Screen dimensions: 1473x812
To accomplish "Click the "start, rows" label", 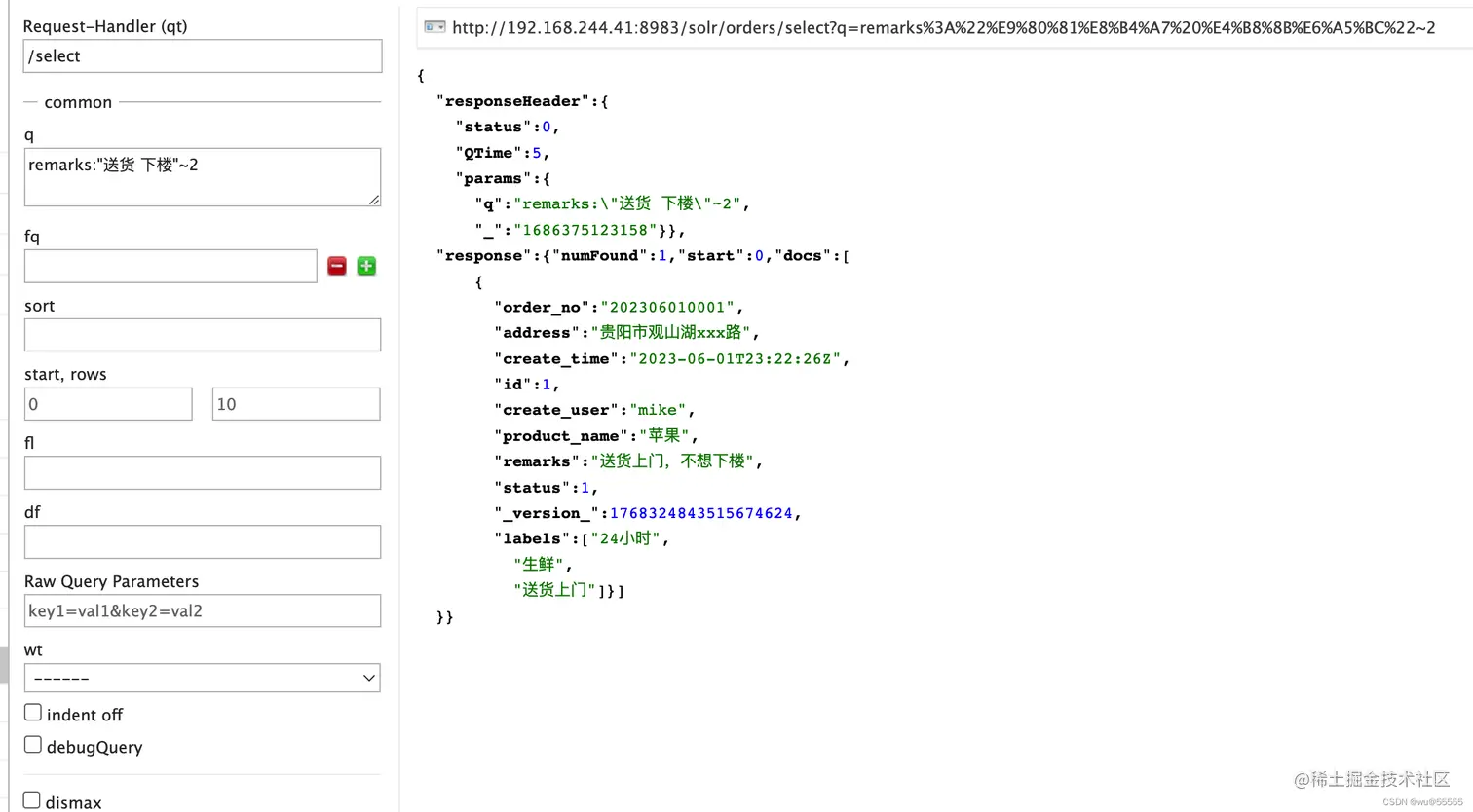I will tap(65, 375).
